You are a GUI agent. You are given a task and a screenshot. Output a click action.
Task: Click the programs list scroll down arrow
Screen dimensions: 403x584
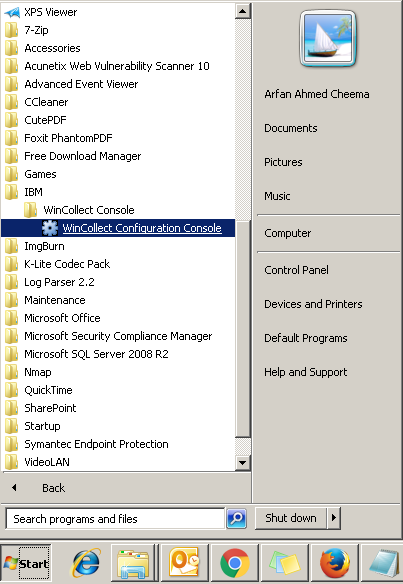(x=242, y=463)
